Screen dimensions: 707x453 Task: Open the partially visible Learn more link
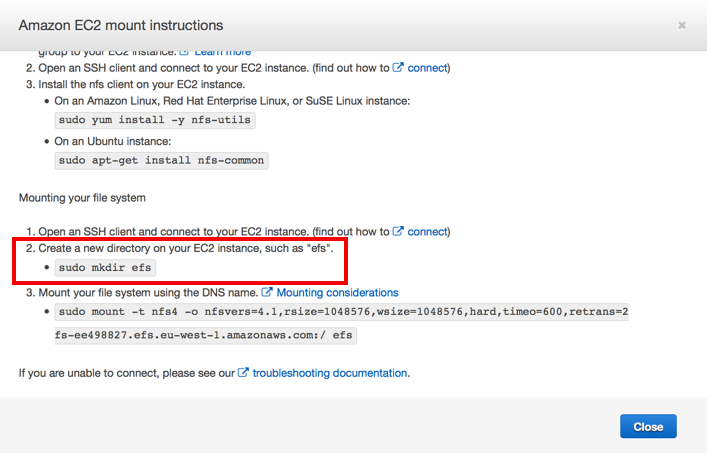pyautogui.click(x=222, y=51)
